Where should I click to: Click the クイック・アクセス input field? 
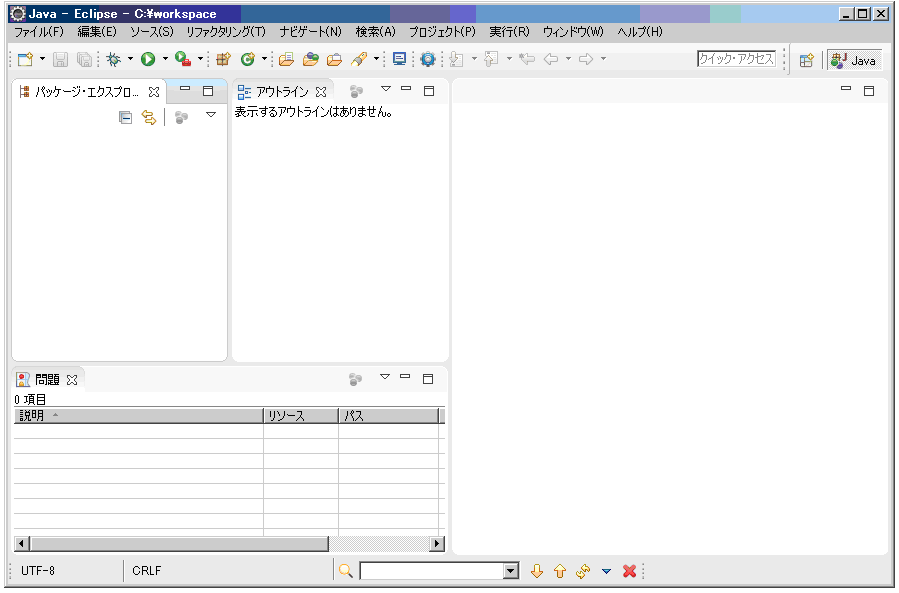tap(736, 59)
